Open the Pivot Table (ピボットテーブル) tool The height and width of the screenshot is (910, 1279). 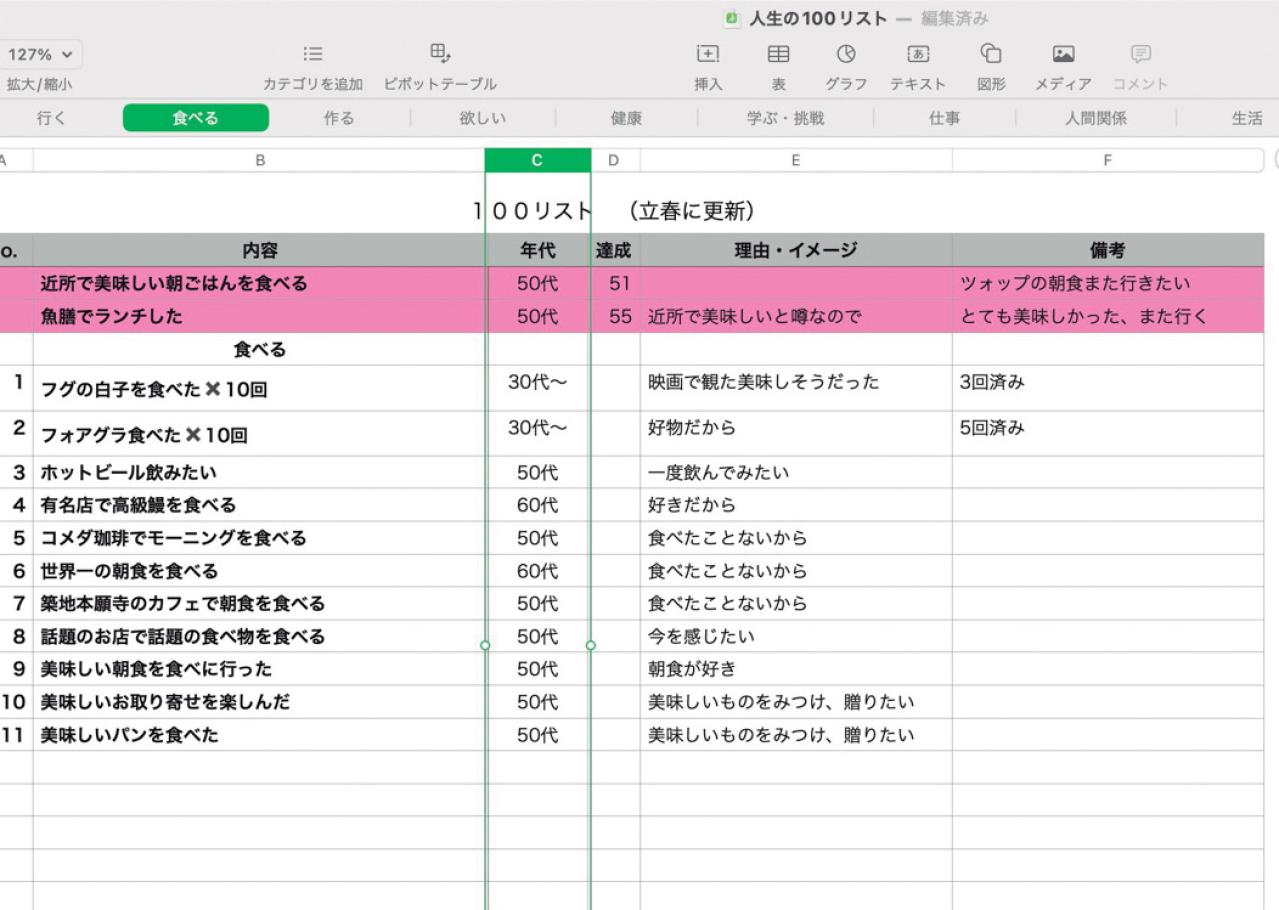tap(440, 54)
